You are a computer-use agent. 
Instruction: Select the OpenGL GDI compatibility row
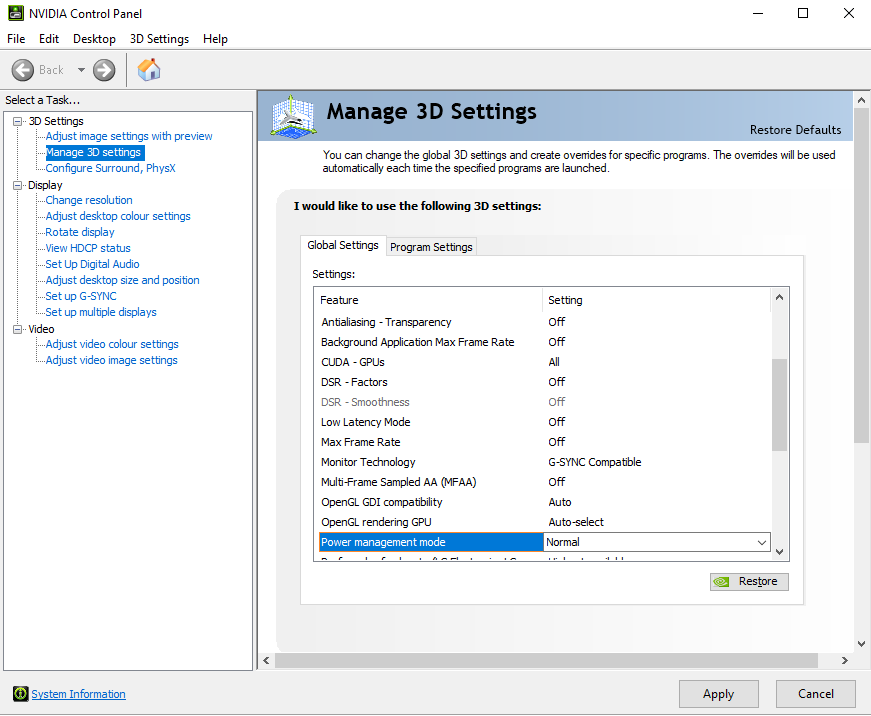(545, 502)
